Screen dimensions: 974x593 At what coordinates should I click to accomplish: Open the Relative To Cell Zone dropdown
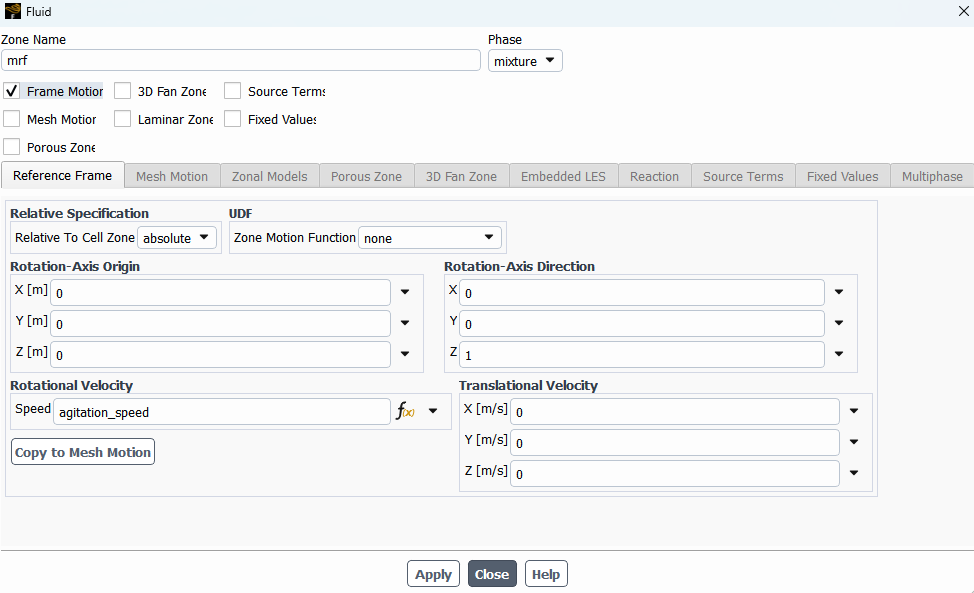pyautogui.click(x=177, y=238)
